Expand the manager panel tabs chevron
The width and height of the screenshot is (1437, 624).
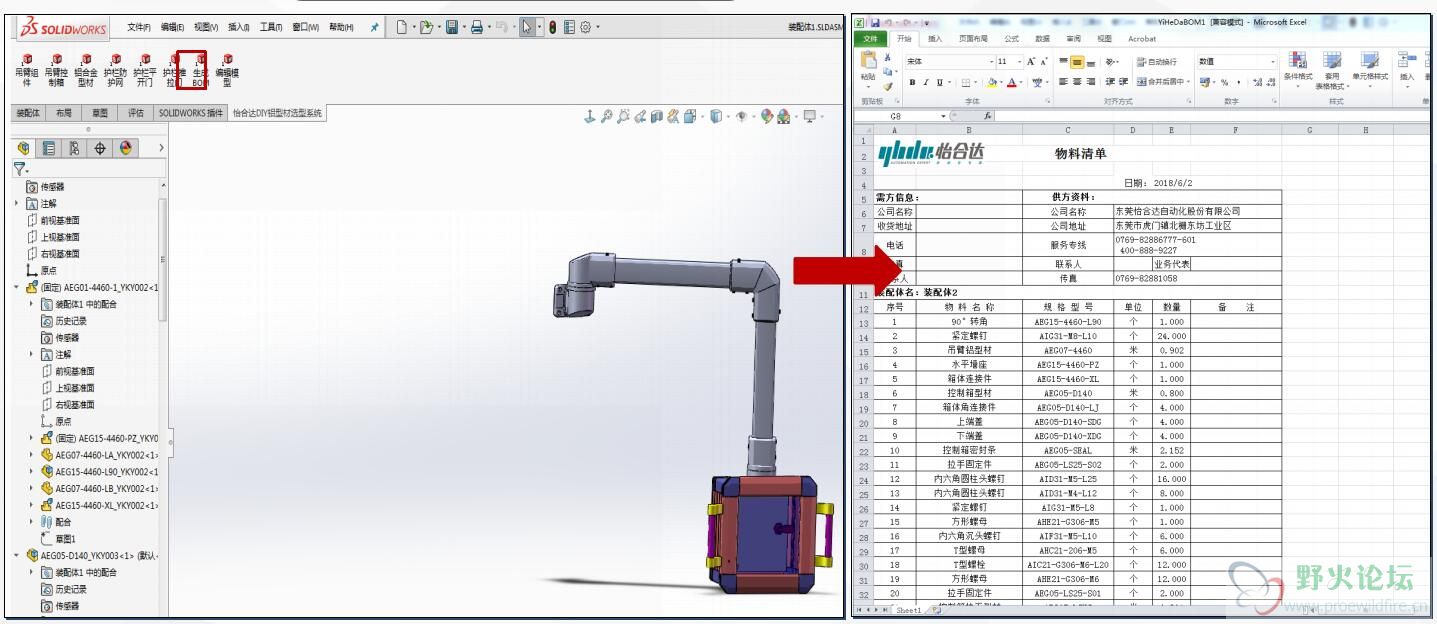(161, 148)
